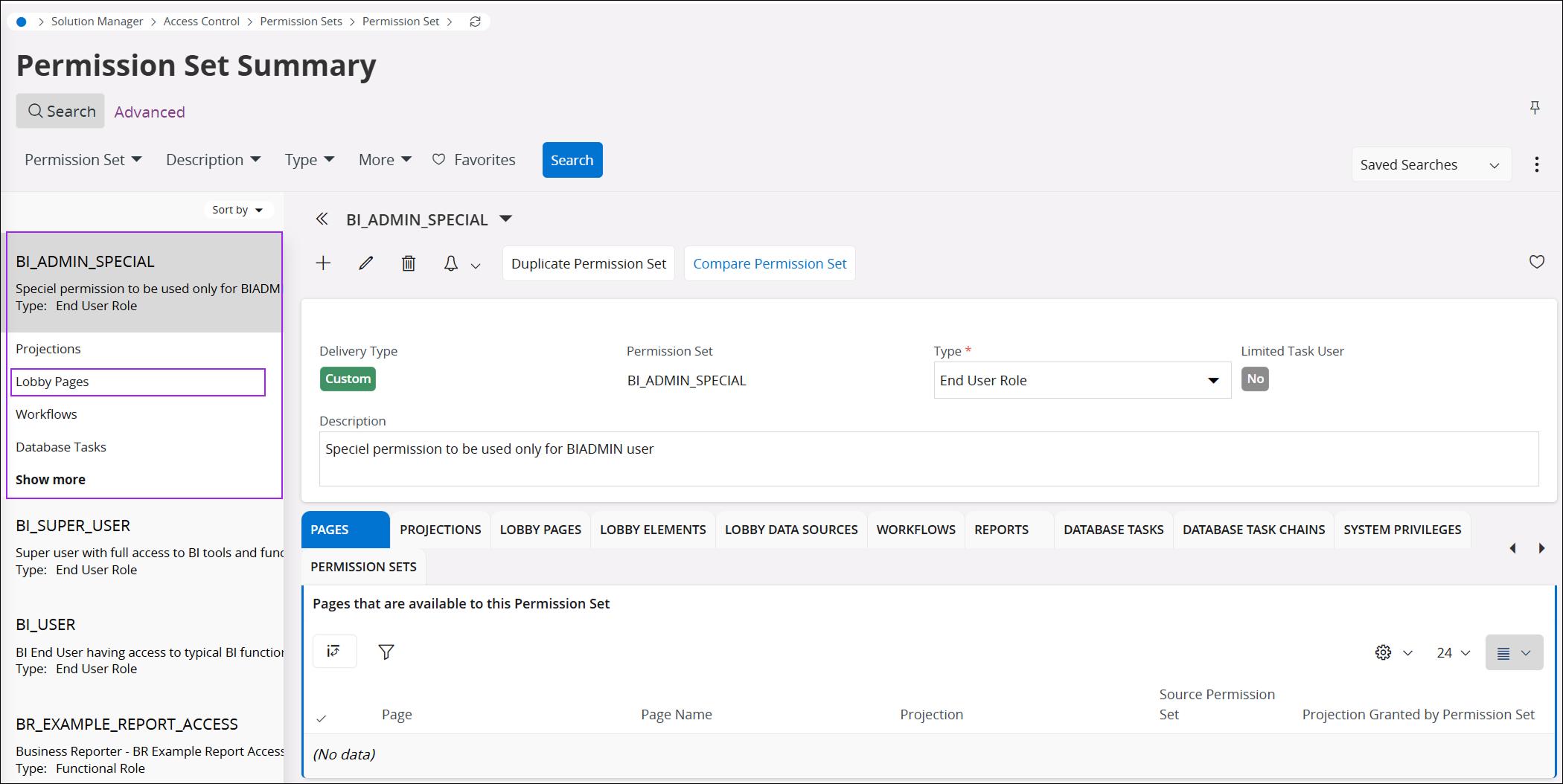
Task: Open the More filters dropdown
Action: tap(385, 160)
